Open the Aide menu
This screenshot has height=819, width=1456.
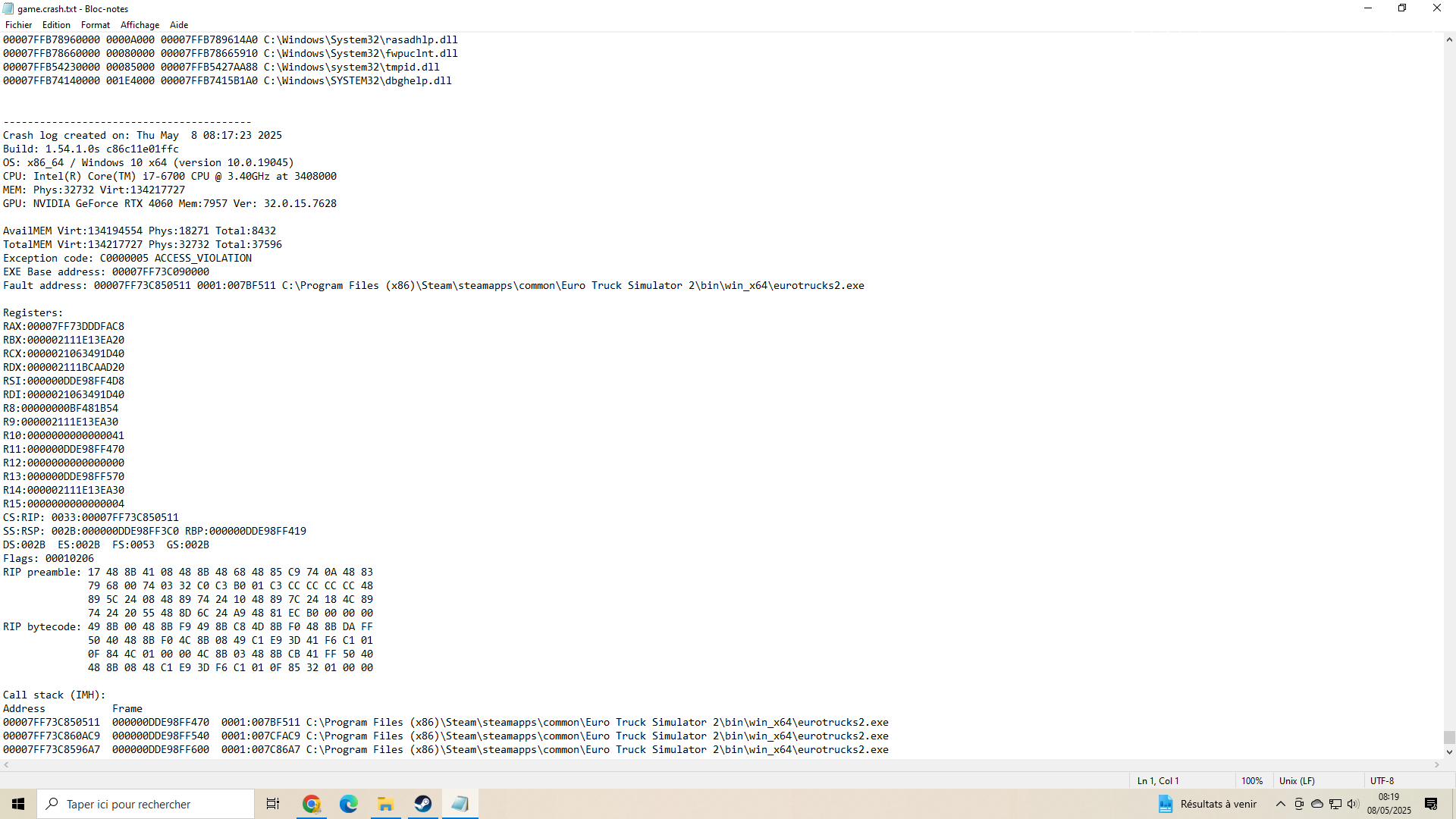tap(179, 25)
